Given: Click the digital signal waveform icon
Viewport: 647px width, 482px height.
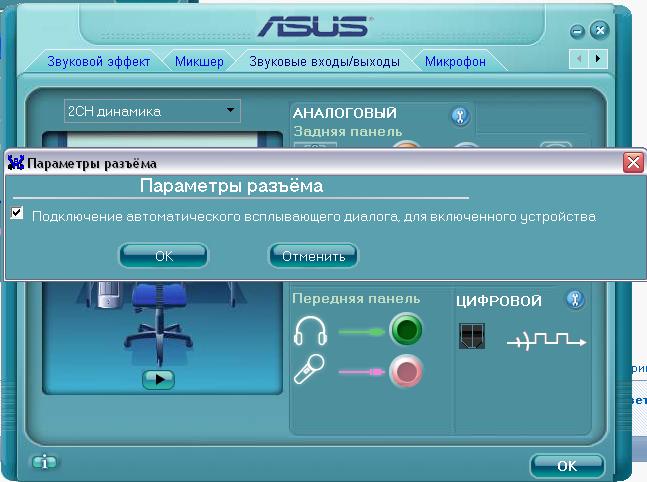Looking at the screenshot, I should click(x=546, y=340).
